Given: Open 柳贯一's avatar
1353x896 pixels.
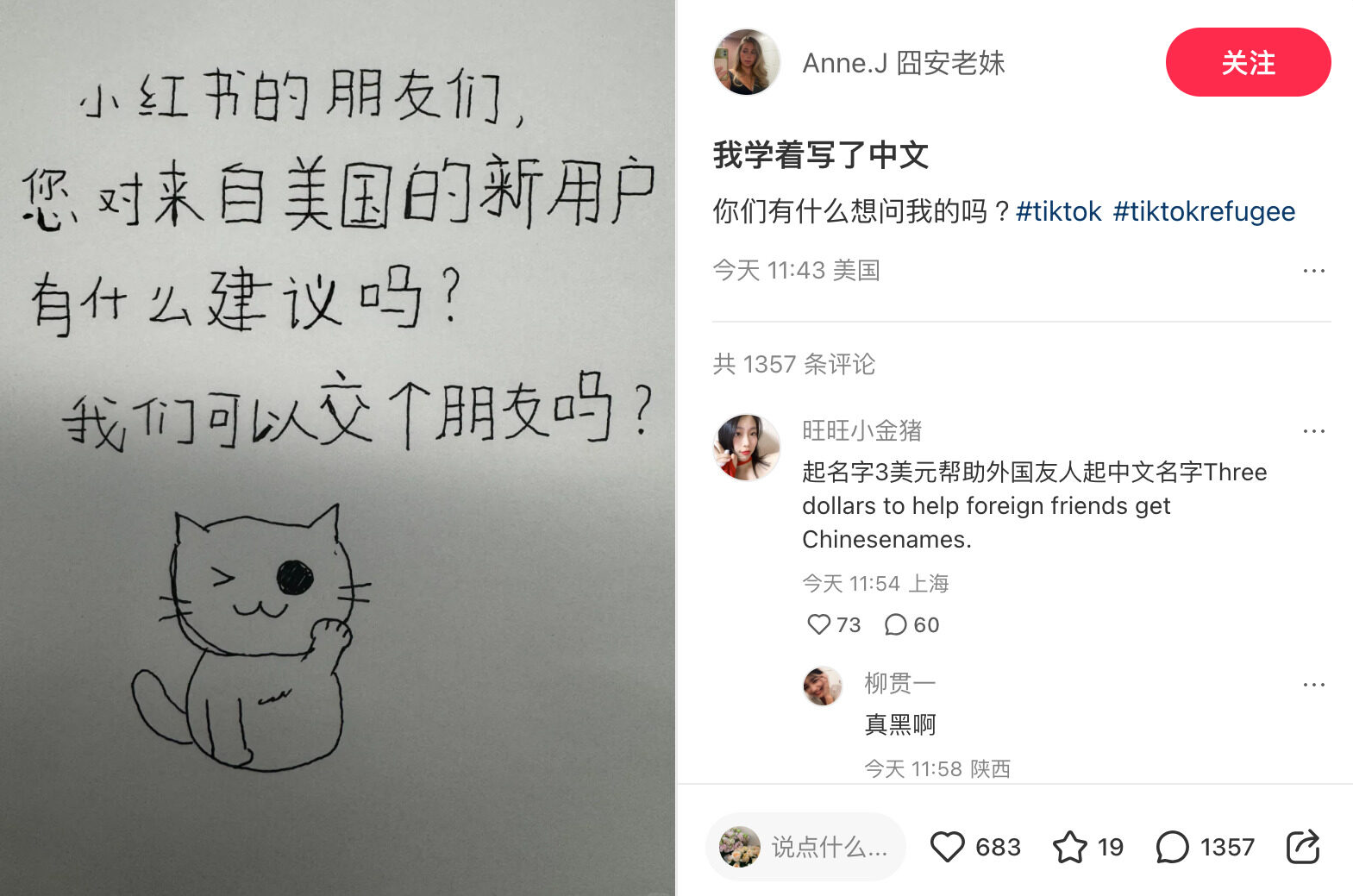Looking at the screenshot, I should 823,686.
